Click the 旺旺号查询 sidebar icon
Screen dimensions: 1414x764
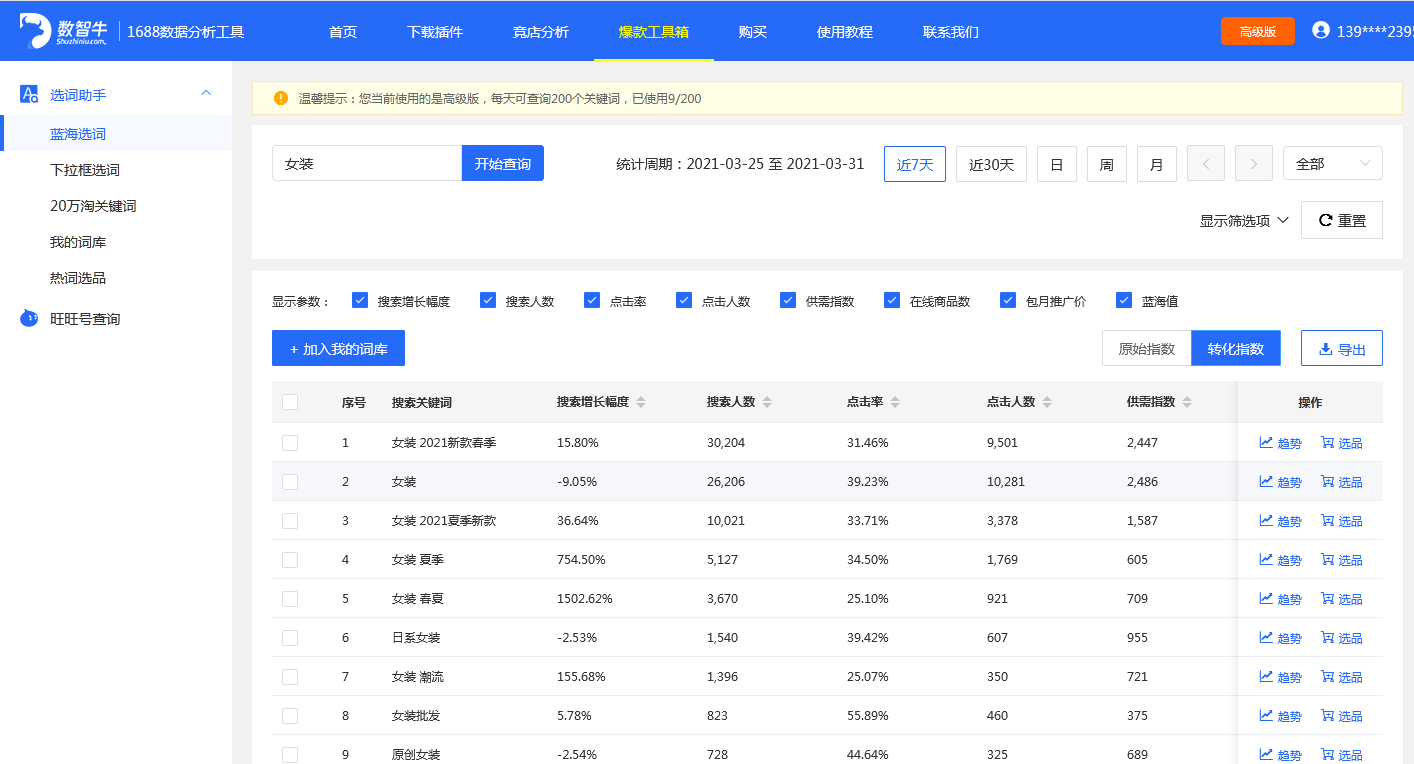point(29,319)
